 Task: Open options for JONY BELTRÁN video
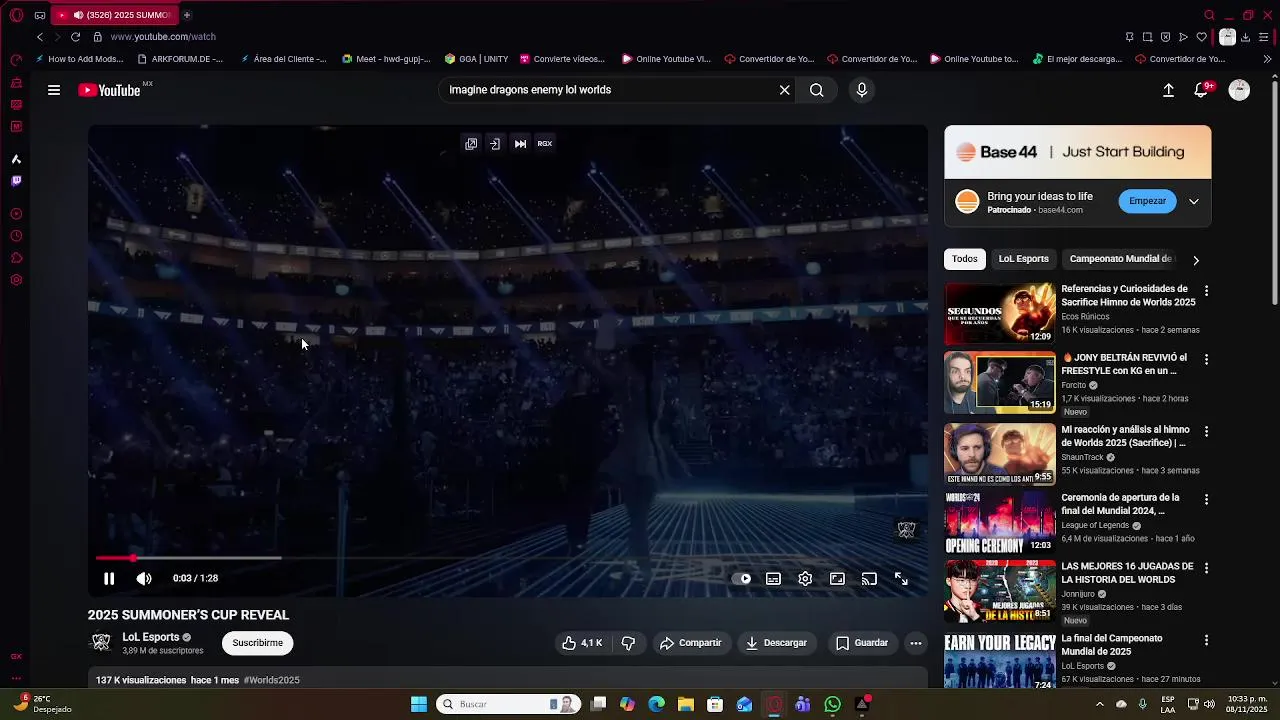(1206, 359)
